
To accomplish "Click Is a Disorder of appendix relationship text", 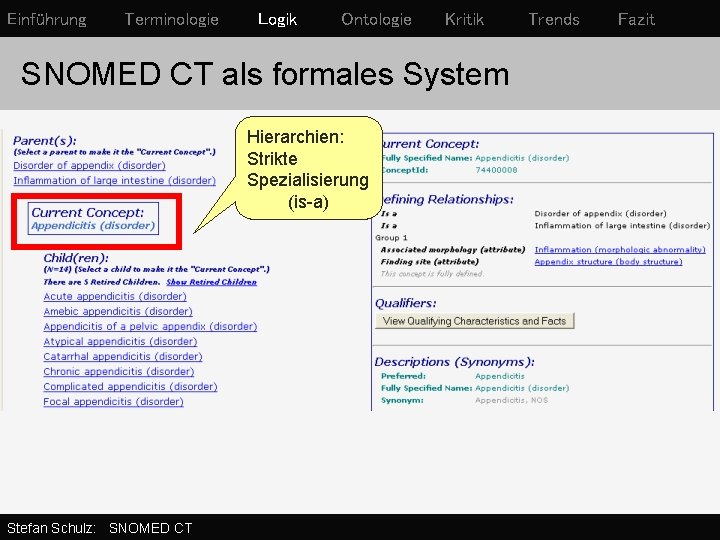I will (x=600, y=214).
